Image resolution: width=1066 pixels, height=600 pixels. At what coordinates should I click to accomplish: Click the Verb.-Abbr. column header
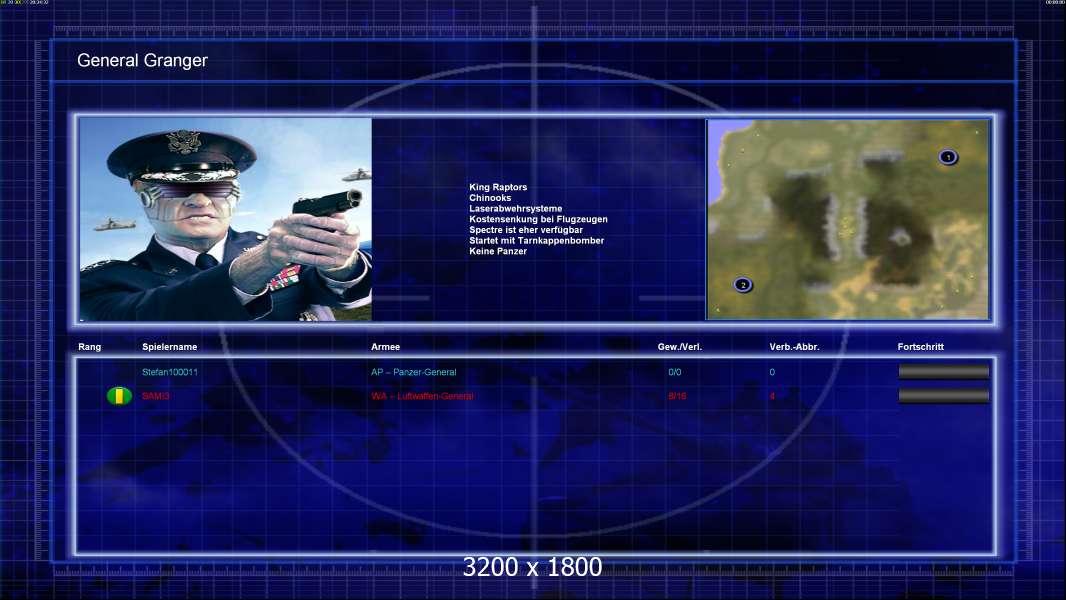[x=794, y=347]
